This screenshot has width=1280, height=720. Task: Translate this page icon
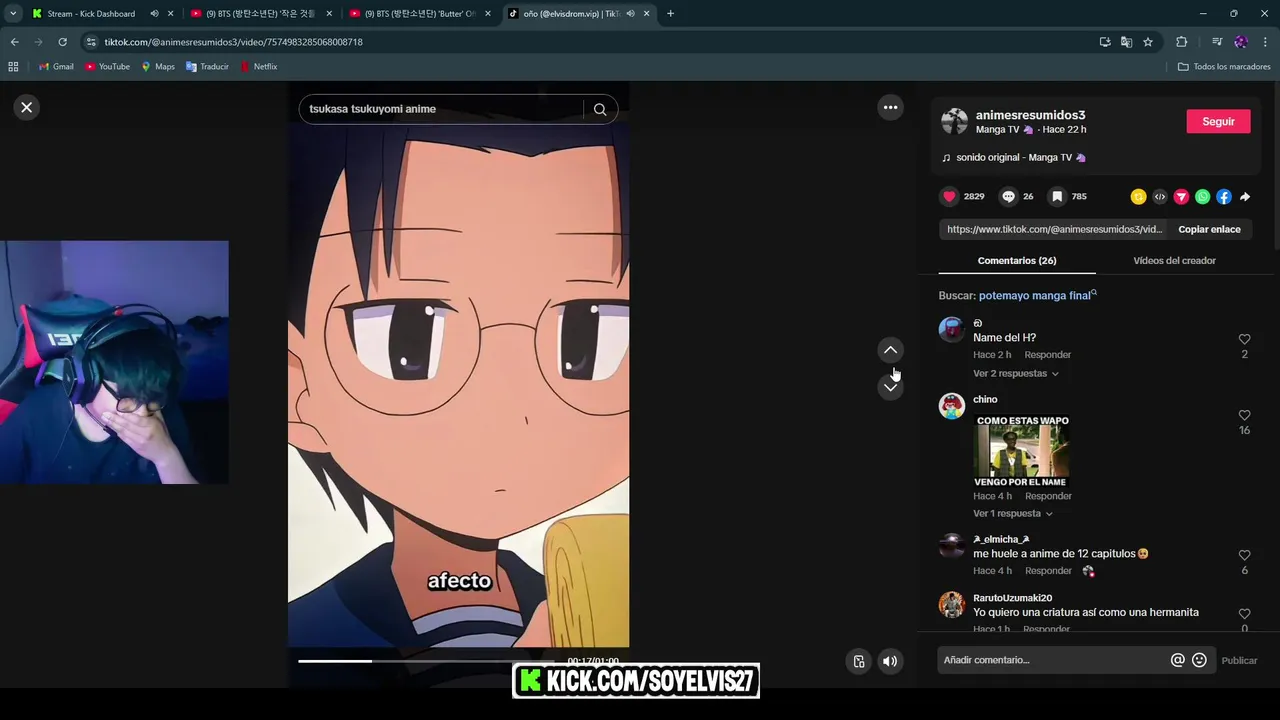pyautogui.click(x=1126, y=42)
